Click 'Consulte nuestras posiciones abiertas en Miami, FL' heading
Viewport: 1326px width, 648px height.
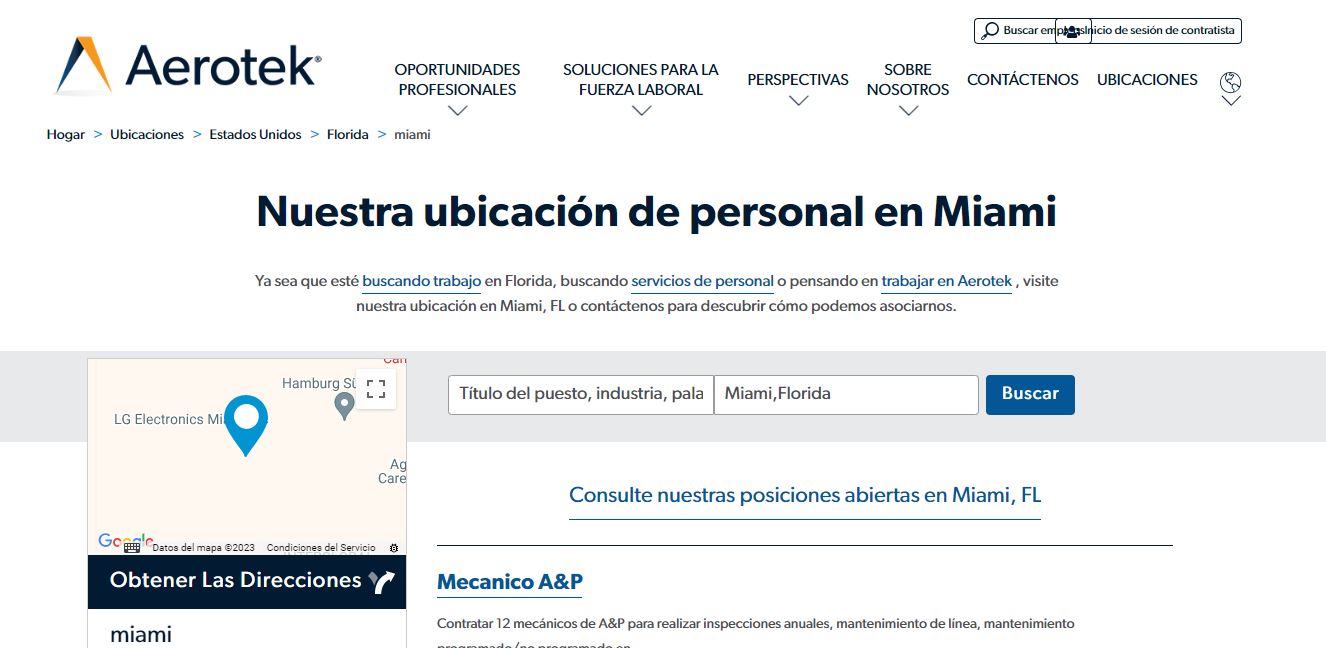click(x=805, y=496)
